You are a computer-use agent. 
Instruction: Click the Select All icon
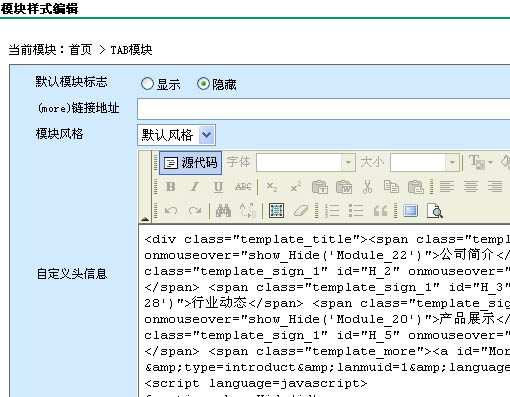pos(276,211)
